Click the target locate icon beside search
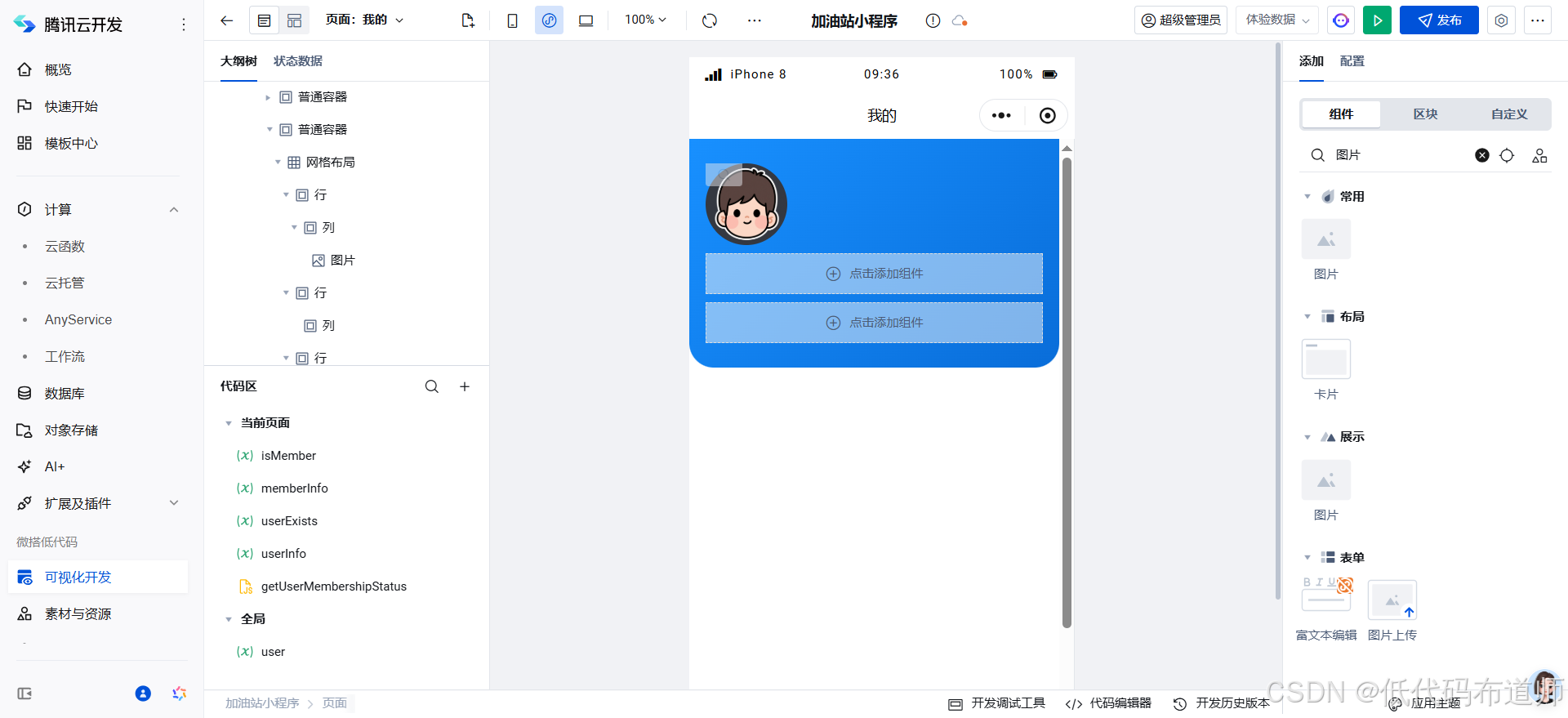1568x718 pixels. point(1507,155)
